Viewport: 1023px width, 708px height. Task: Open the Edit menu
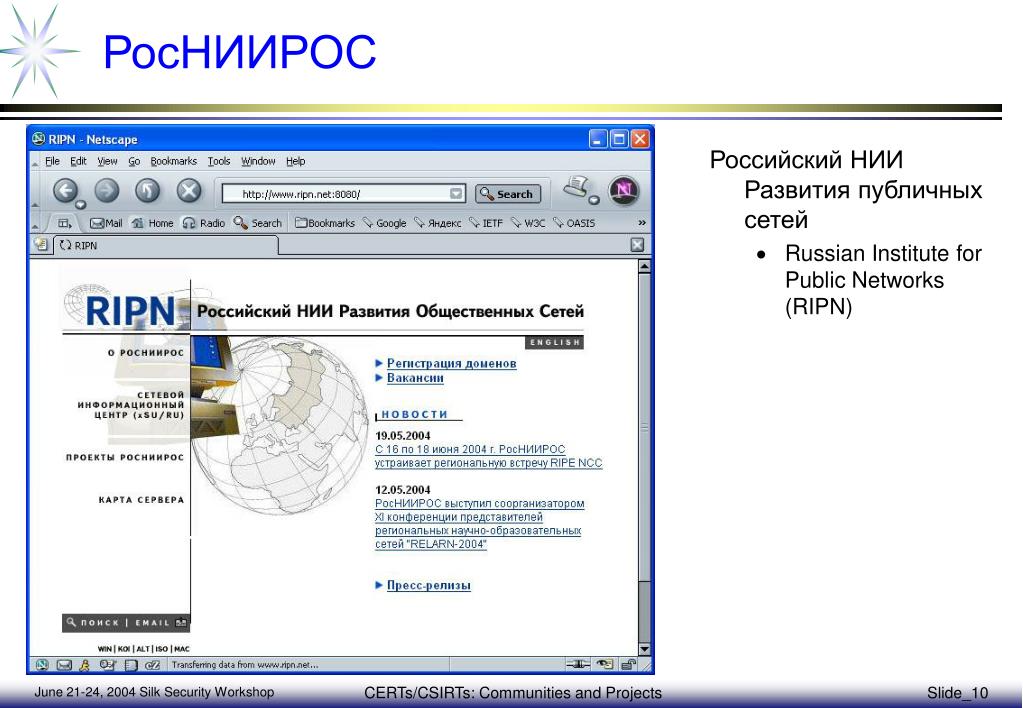coord(78,161)
